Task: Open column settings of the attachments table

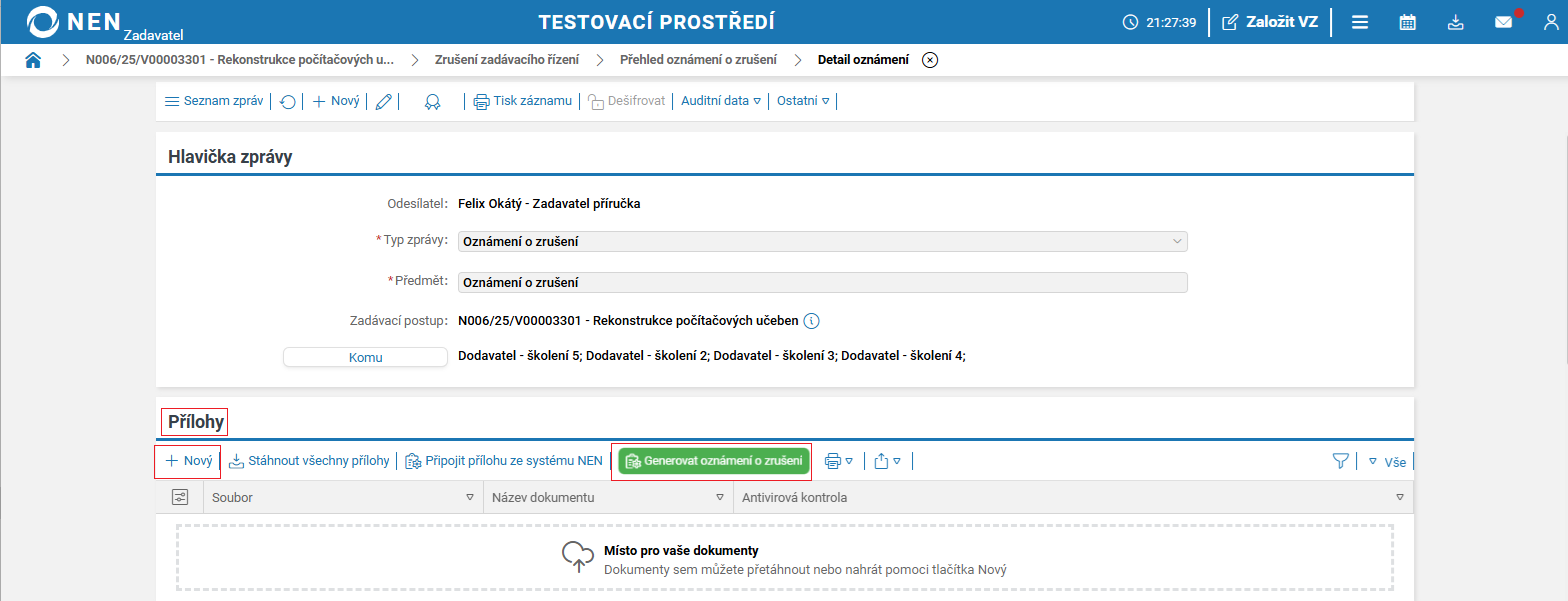Action: 180,497
